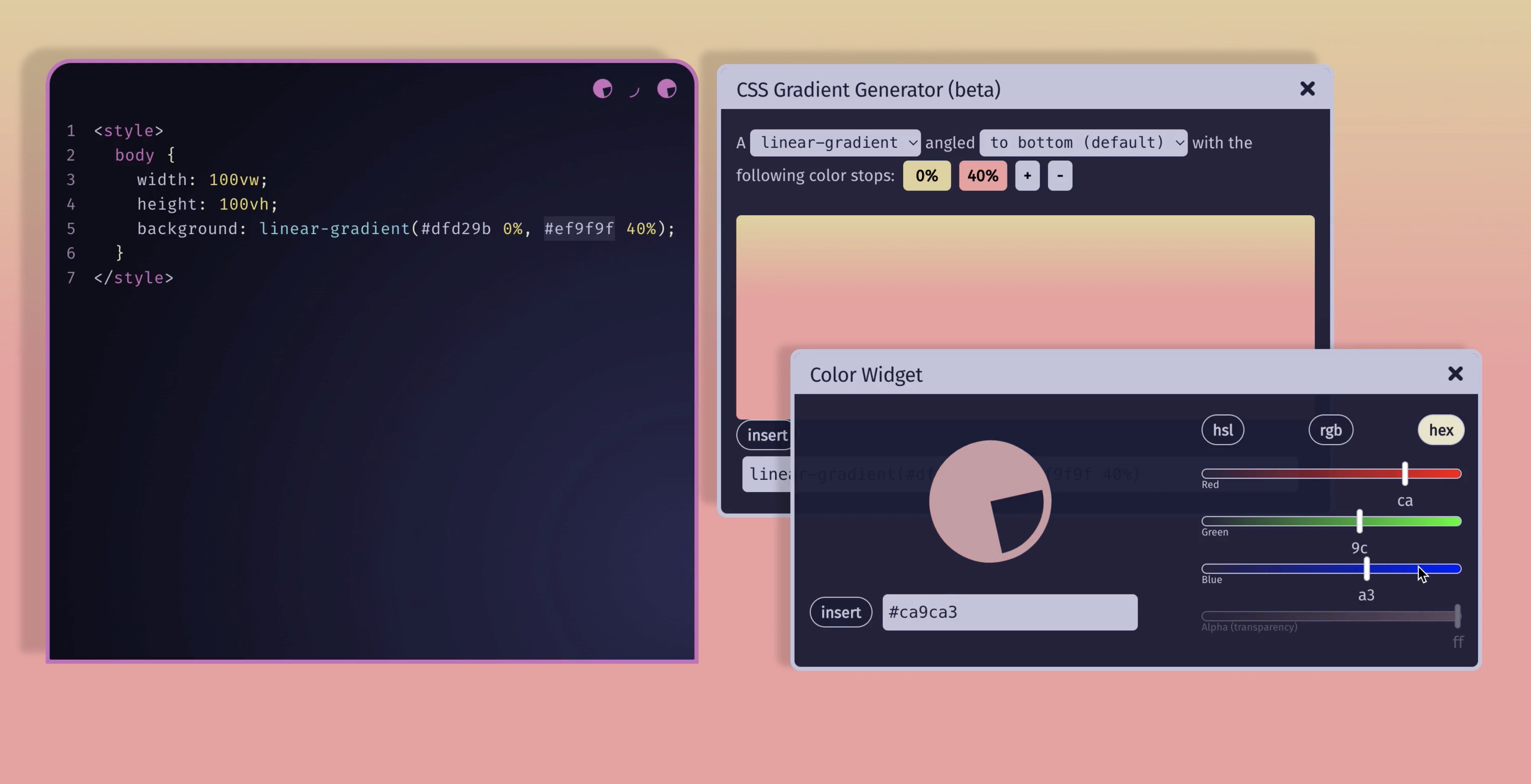Select the 0% color stop
This screenshot has height=784, width=1531.
(926, 175)
